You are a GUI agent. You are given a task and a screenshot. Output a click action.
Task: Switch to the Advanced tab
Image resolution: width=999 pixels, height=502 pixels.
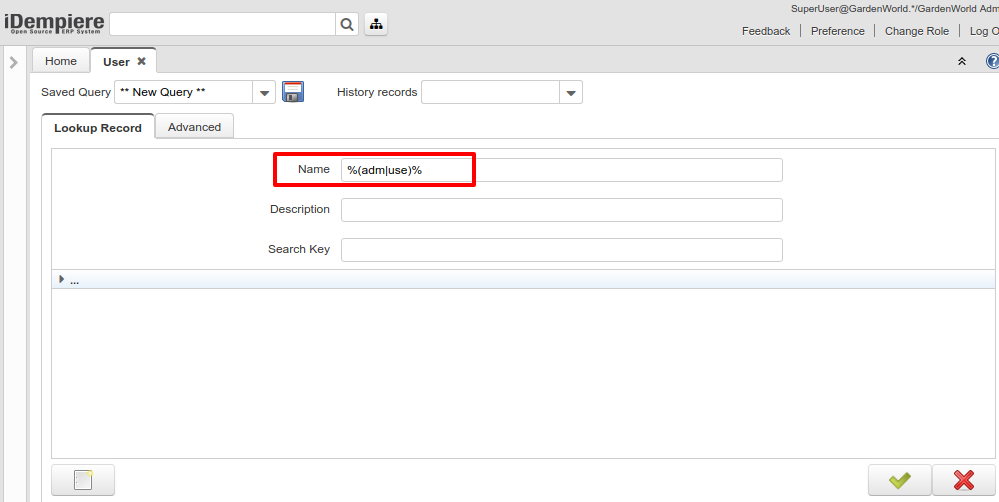pyautogui.click(x=194, y=127)
